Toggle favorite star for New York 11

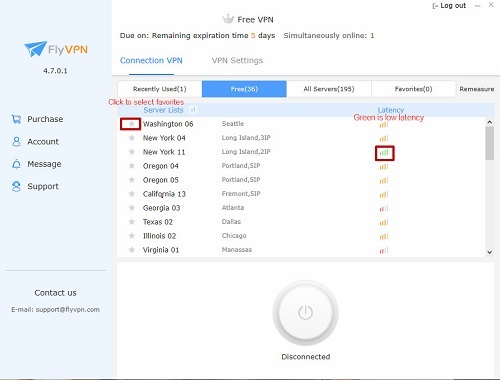[132, 152]
